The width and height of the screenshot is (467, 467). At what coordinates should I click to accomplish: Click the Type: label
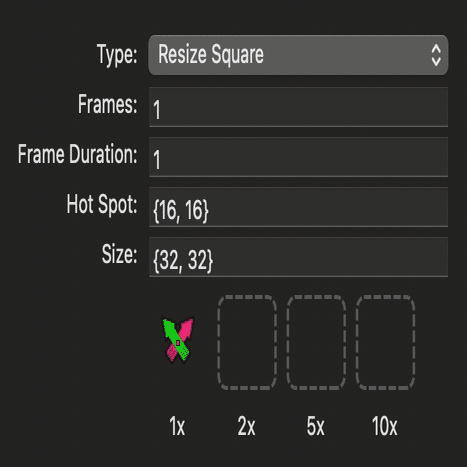117,54
